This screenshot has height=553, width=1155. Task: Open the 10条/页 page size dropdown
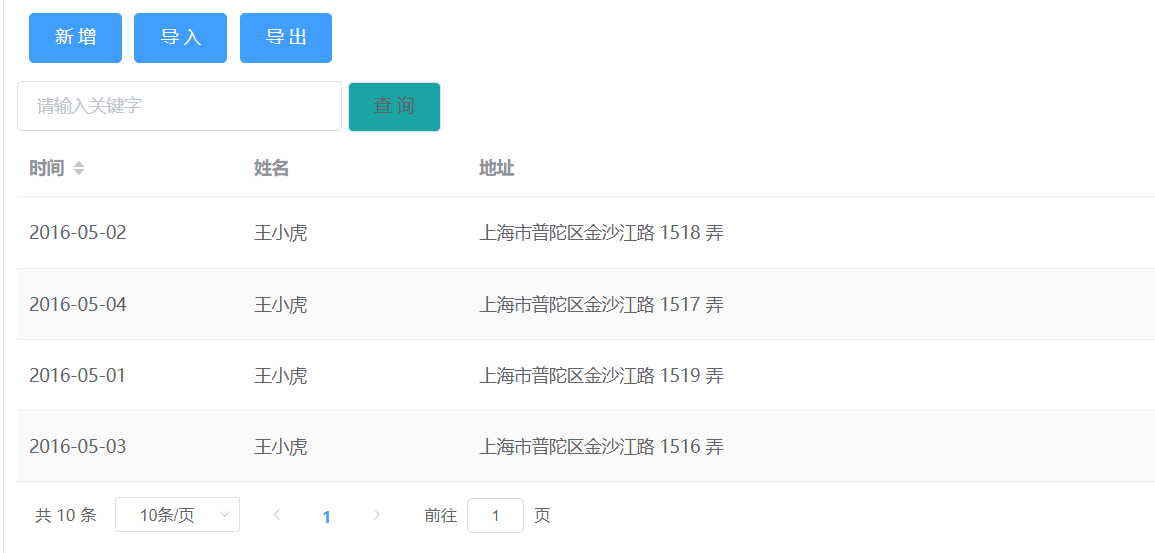pos(177,515)
